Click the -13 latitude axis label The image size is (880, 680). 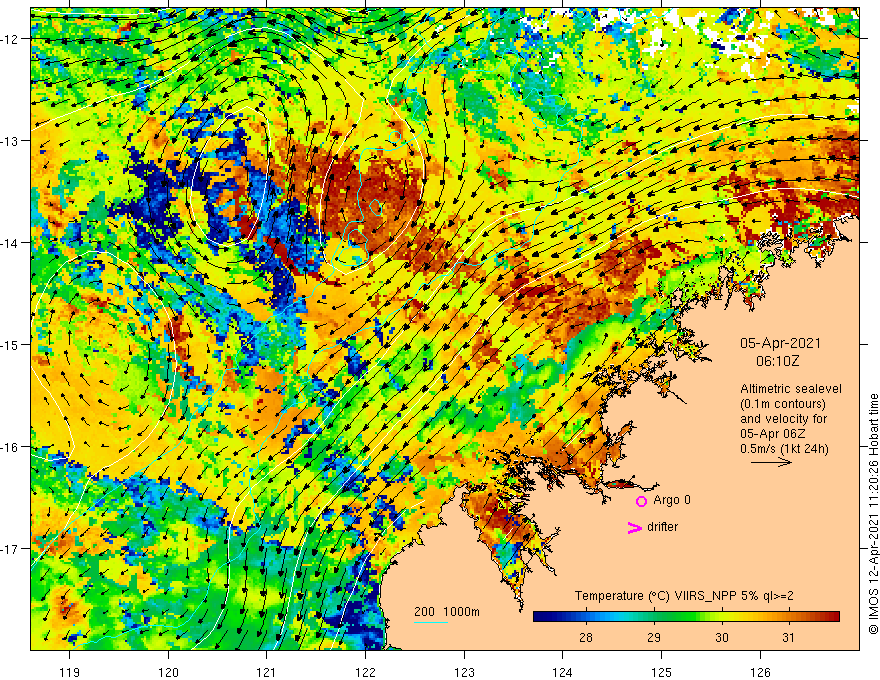pyautogui.click(x=10, y=141)
